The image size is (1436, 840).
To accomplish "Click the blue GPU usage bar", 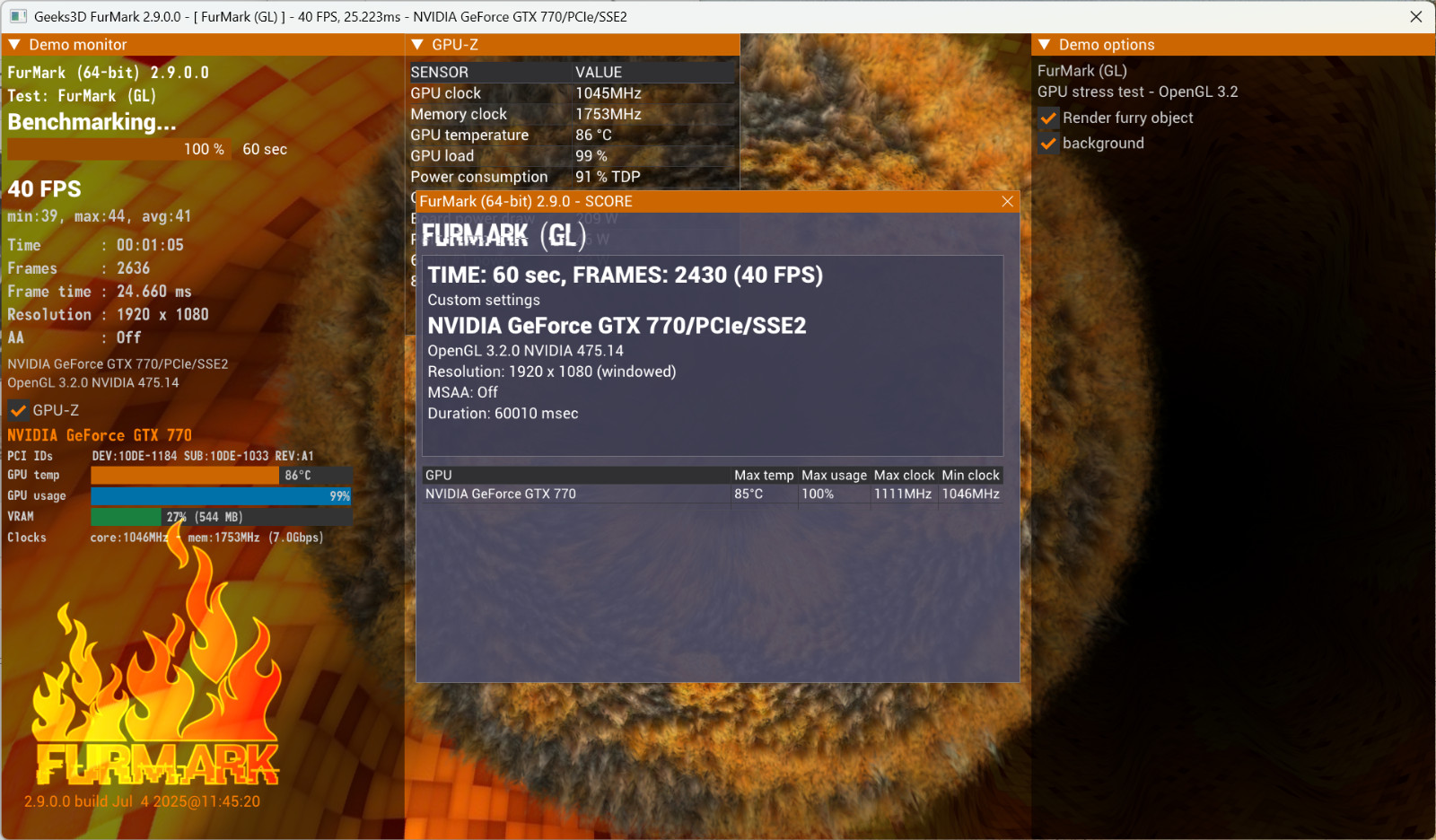I will 221,495.
